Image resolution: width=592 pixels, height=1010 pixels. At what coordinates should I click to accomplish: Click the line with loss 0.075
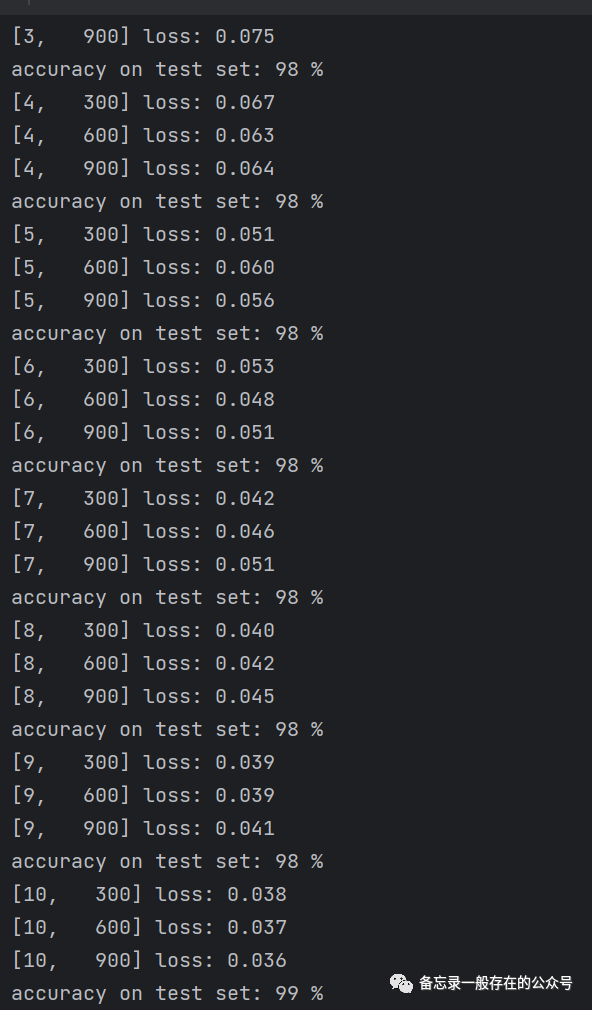(143, 36)
